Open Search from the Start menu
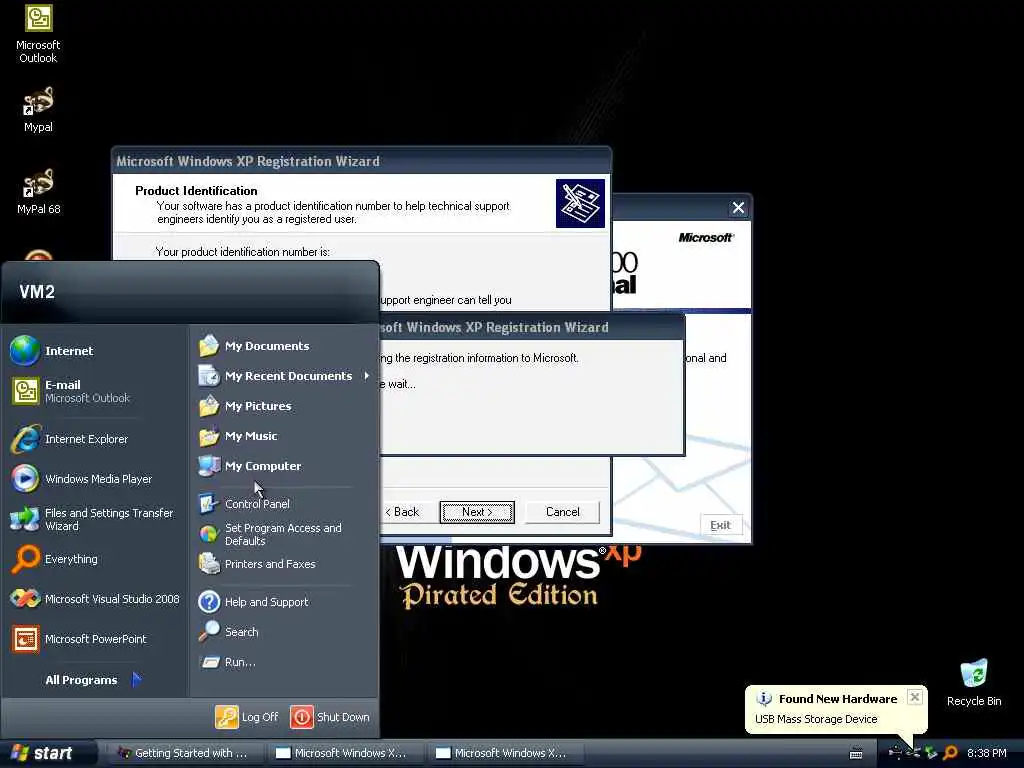This screenshot has height=768, width=1024. (x=229, y=632)
